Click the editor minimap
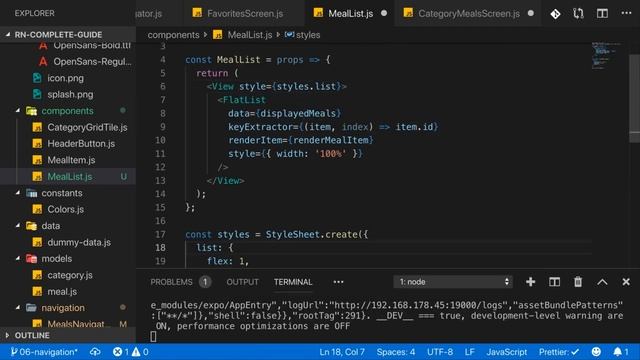The image size is (640, 360). 606,55
